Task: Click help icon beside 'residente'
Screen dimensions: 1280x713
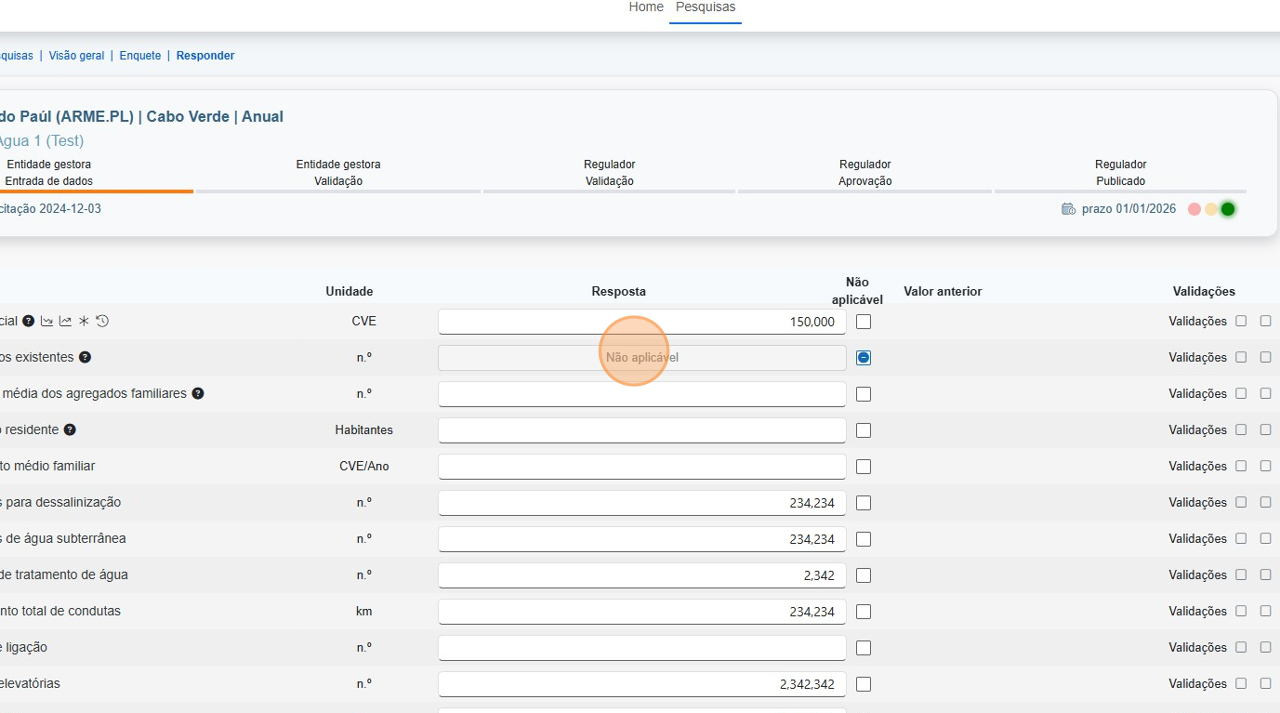Action: (70, 430)
